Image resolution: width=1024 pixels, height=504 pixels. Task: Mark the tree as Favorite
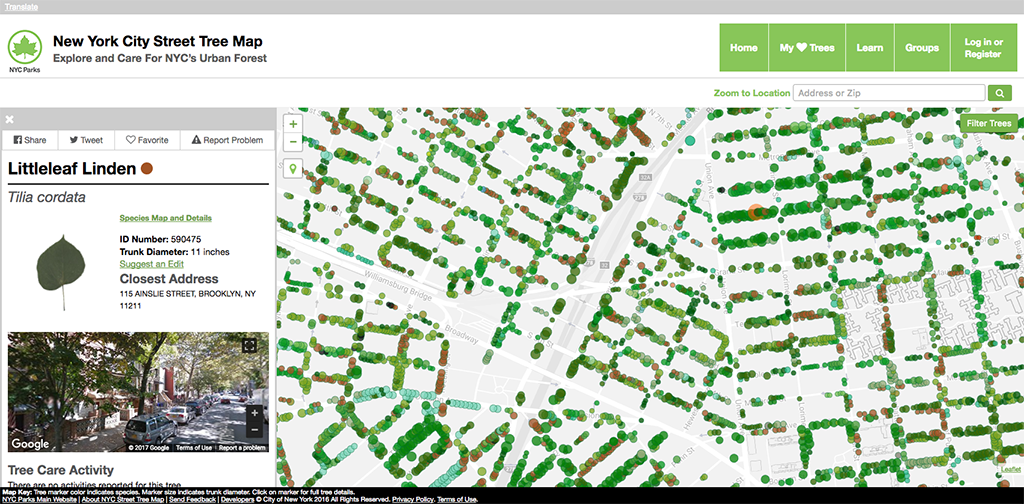coord(147,140)
